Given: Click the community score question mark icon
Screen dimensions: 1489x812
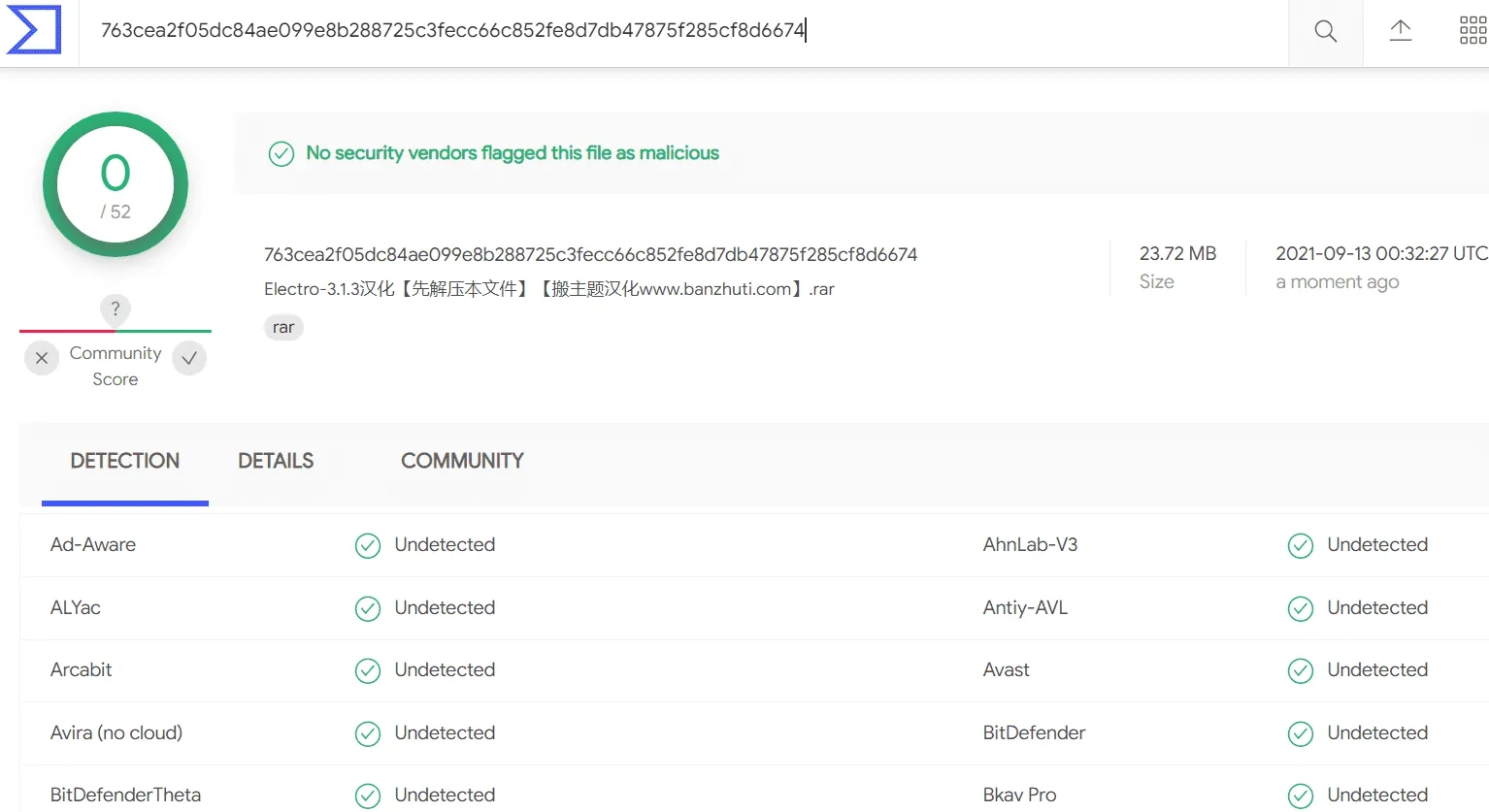Looking at the screenshot, I should coord(116,309).
